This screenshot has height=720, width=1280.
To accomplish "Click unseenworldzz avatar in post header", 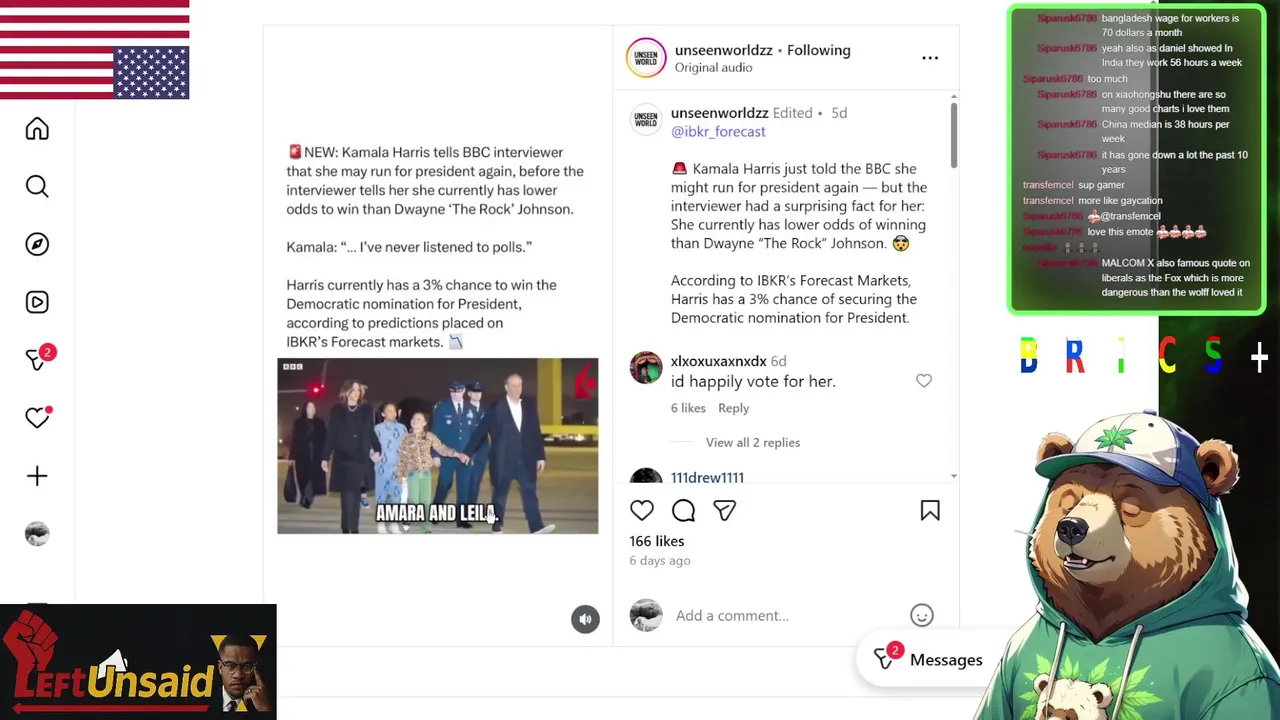I will point(646,58).
